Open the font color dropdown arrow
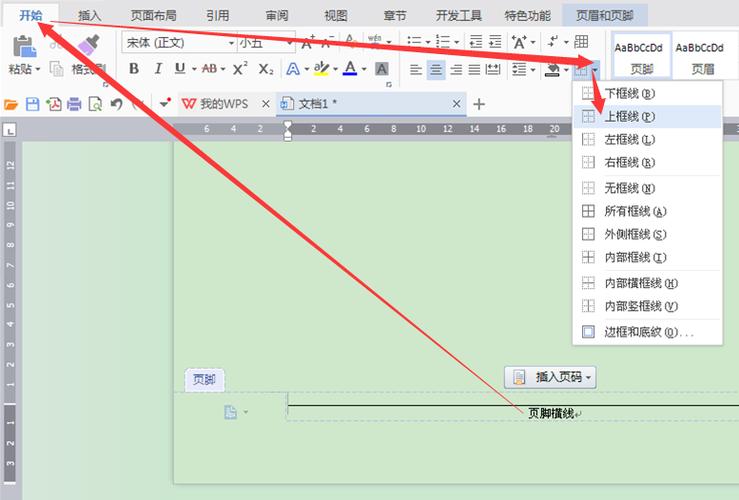 point(364,69)
